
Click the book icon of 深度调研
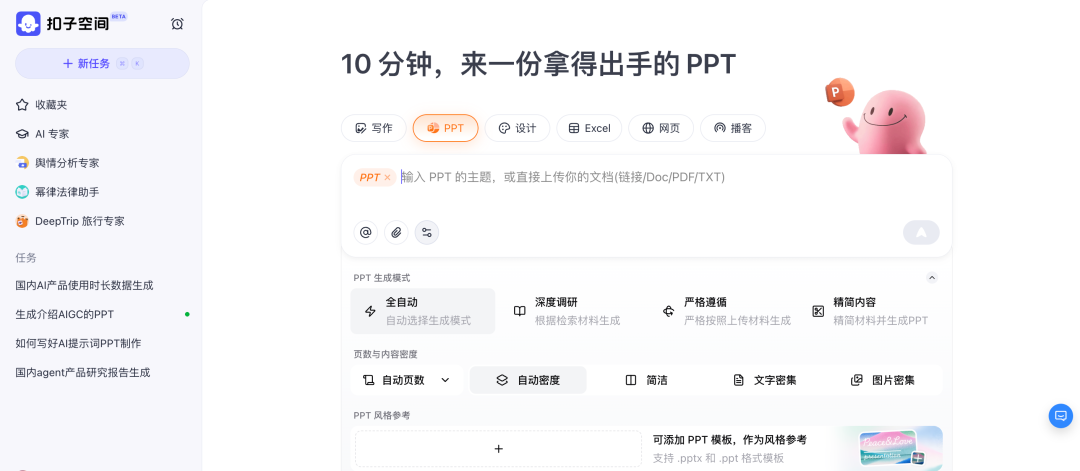[x=519, y=311]
